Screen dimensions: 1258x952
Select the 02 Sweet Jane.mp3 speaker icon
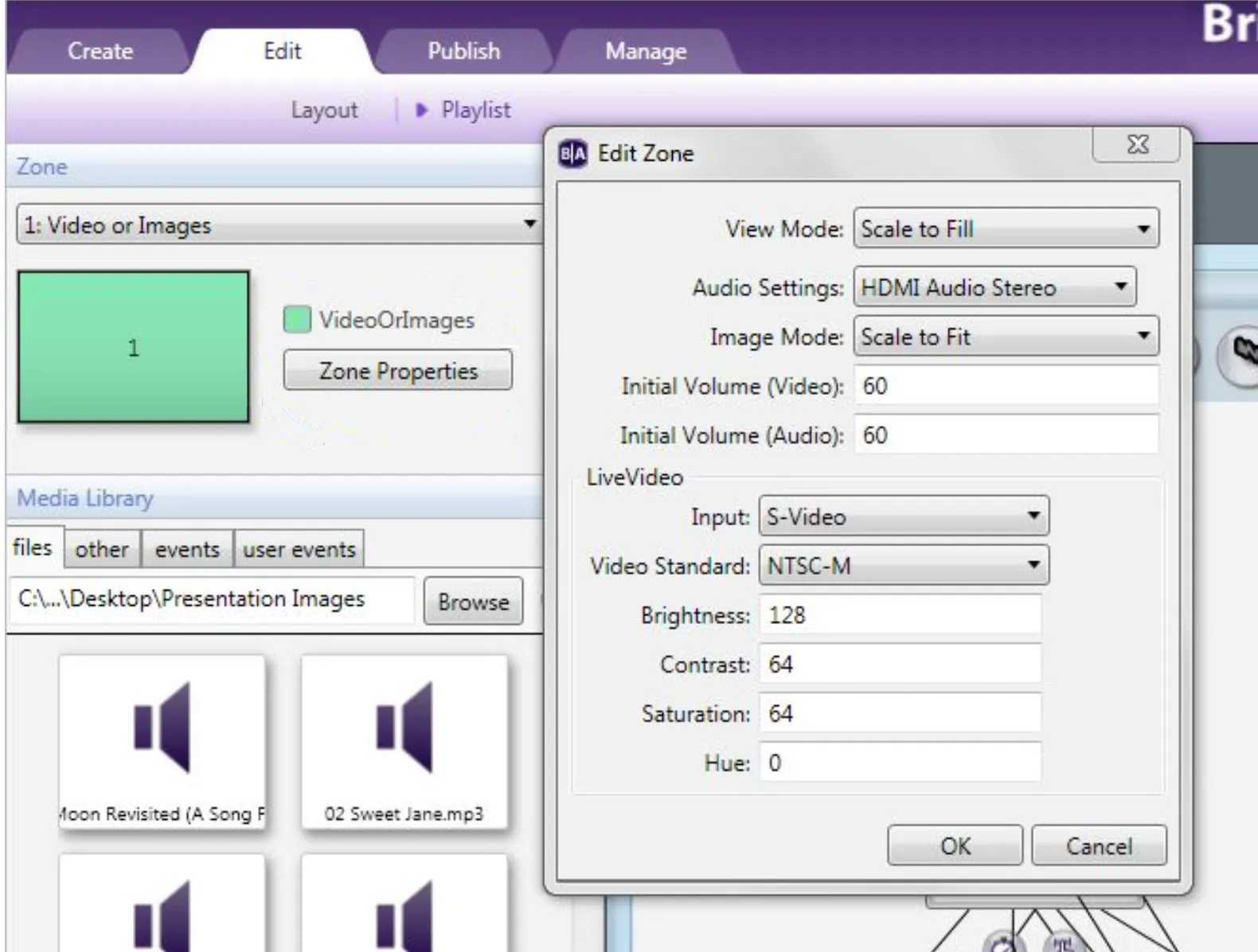(404, 728)
